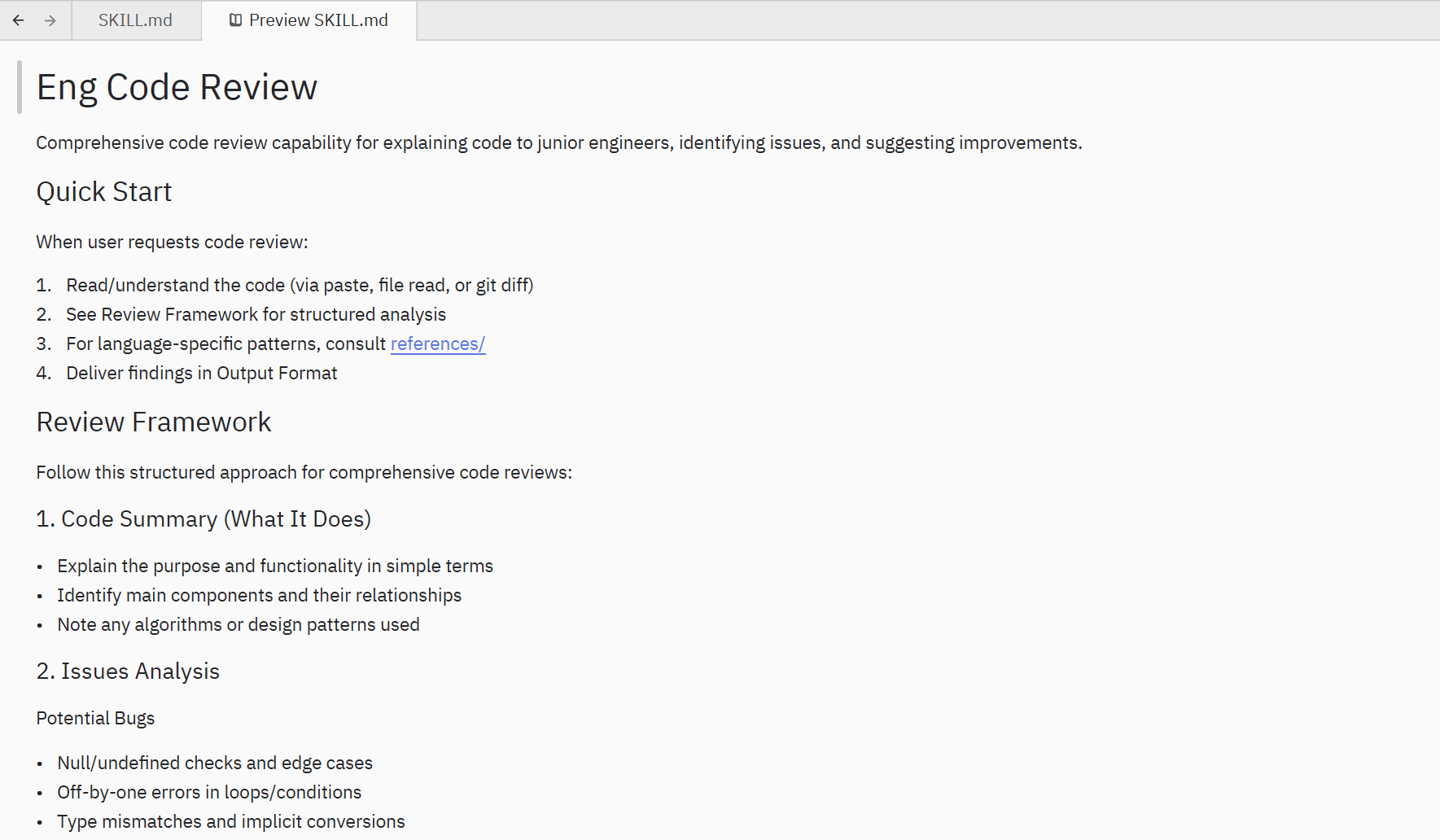
Task: Click the back navigation arrow
Action: (x=18, y=20)
